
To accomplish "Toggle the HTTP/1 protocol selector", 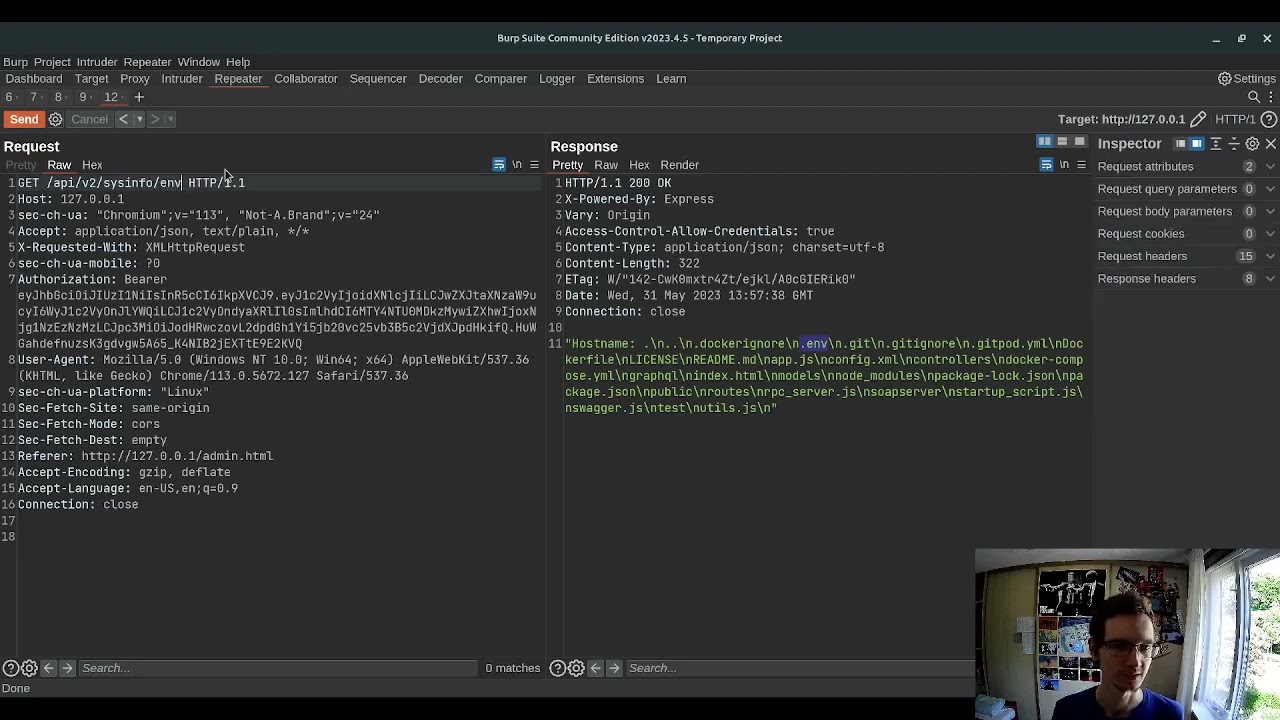I will click(1236, 119).
